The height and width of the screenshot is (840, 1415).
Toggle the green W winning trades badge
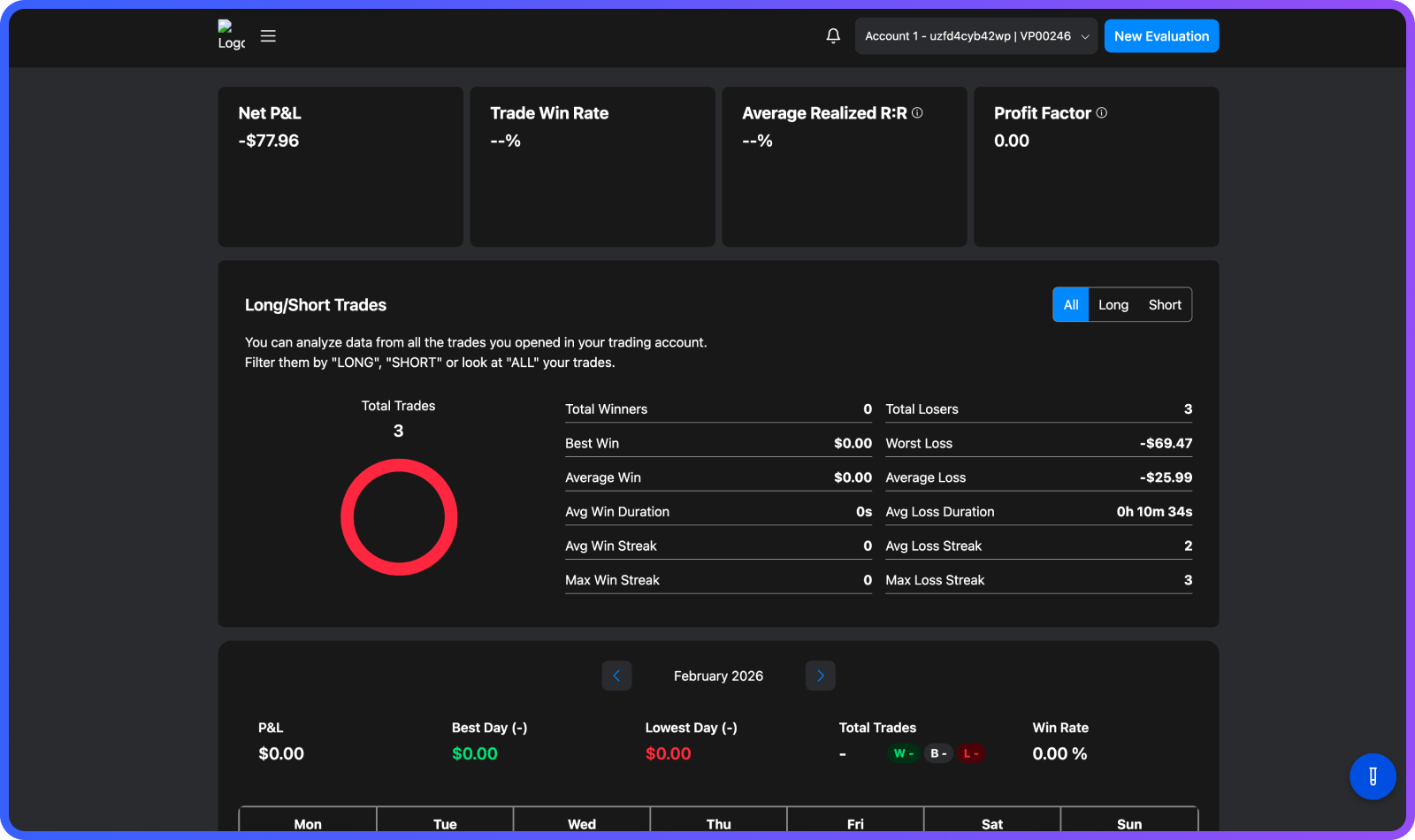[903, 753]
